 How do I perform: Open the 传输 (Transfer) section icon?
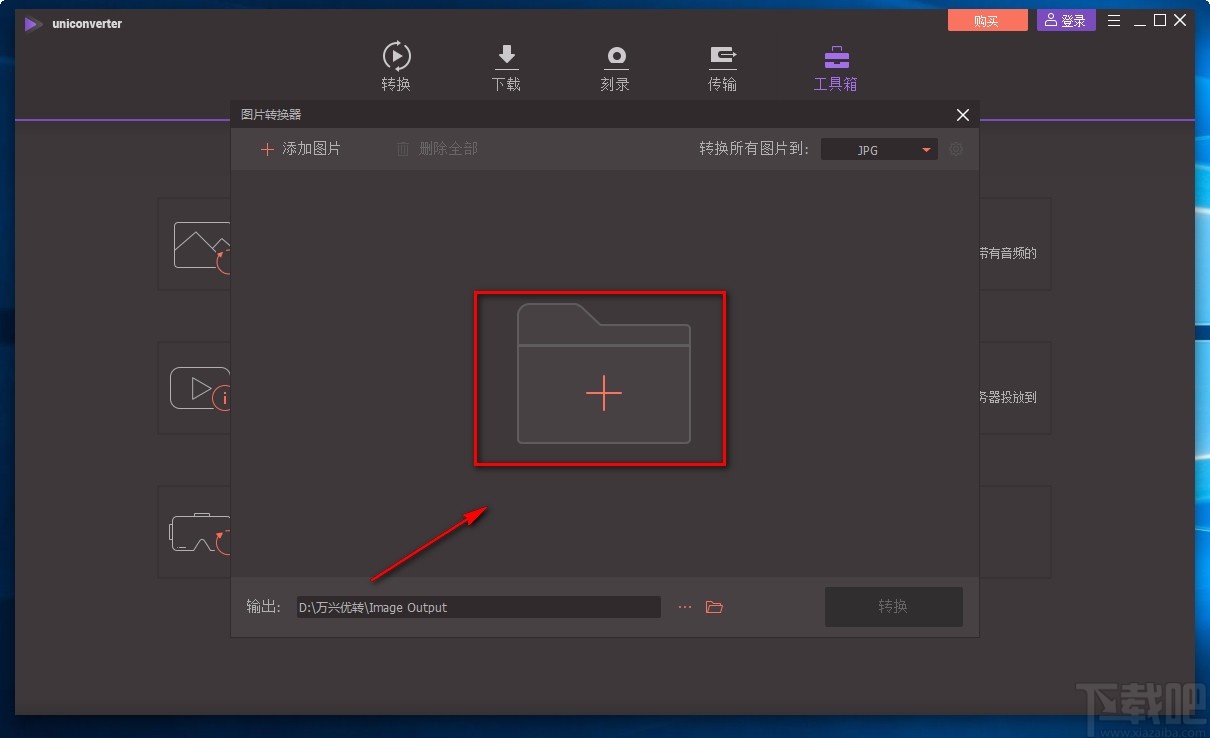tap(722, 56)
